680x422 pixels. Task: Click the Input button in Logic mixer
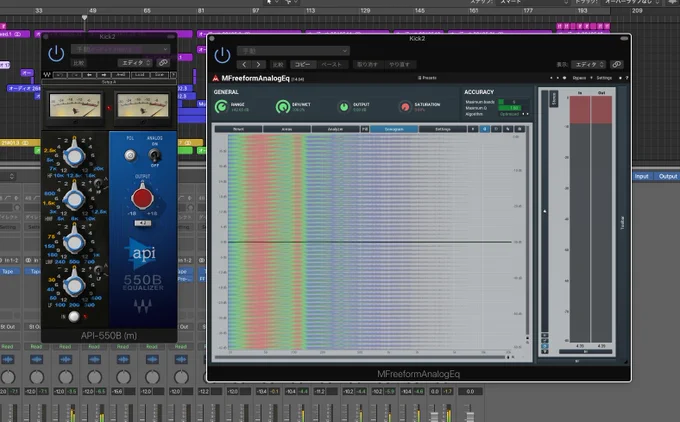tap(641, 176)
